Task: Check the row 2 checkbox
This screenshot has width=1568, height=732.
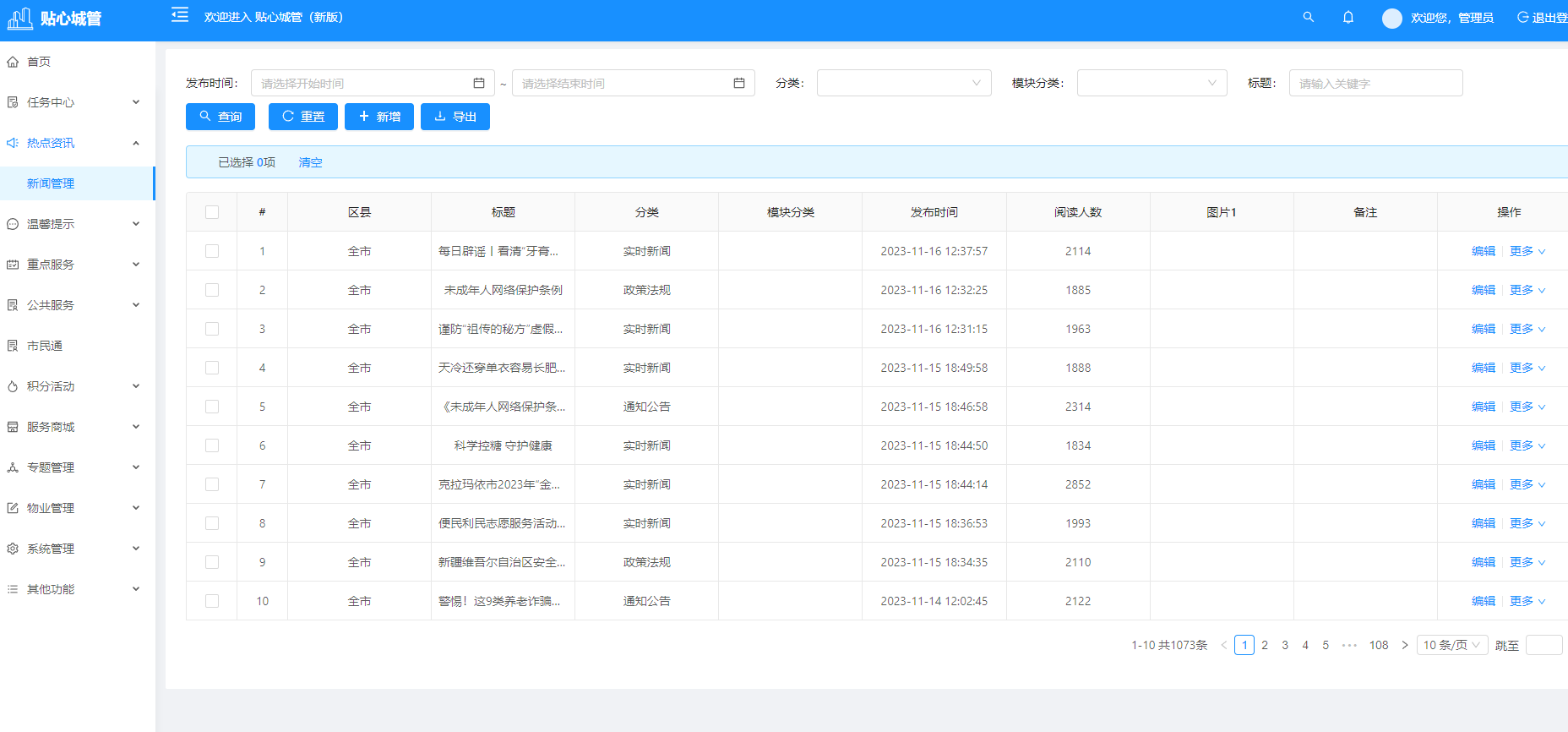Action: pos(212,290)
